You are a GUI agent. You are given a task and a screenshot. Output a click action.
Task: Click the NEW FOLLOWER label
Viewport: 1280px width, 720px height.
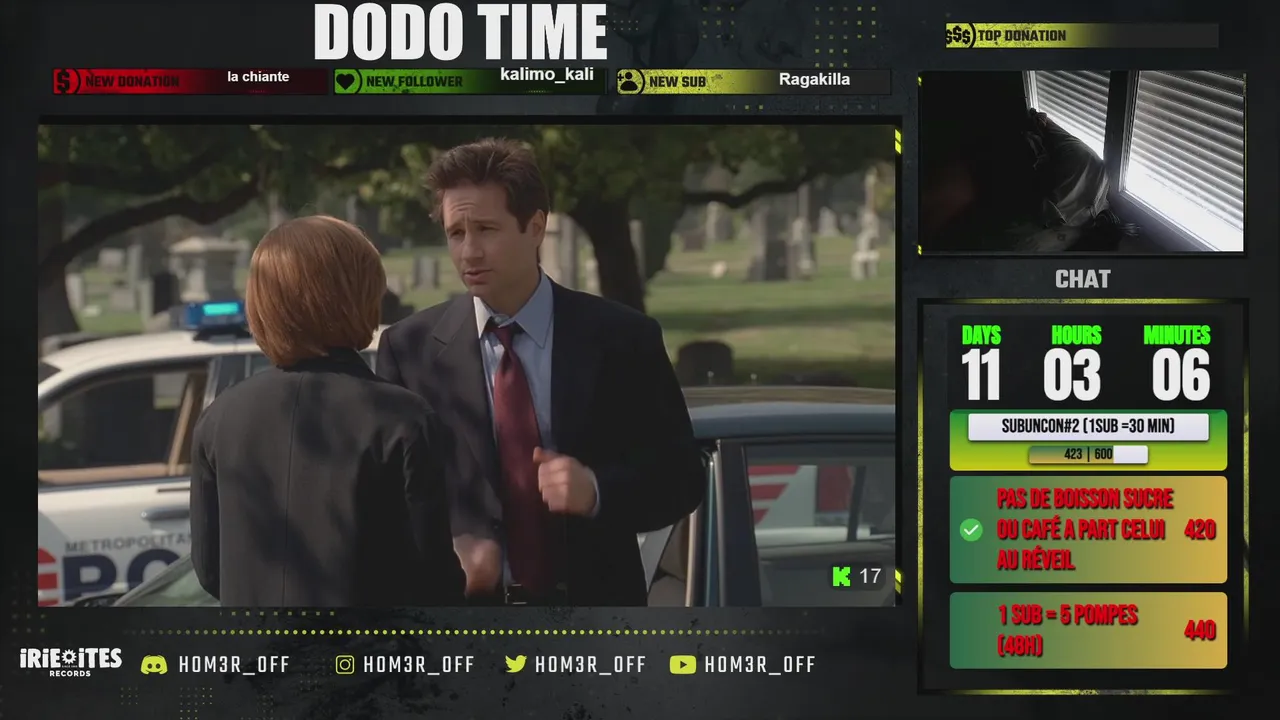pos(414,81)
